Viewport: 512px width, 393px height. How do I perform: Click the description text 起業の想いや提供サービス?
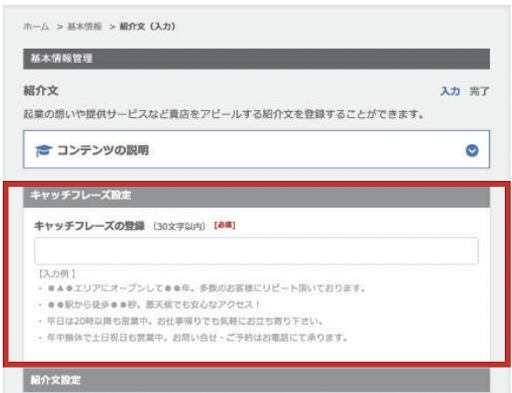click(224, 114)
